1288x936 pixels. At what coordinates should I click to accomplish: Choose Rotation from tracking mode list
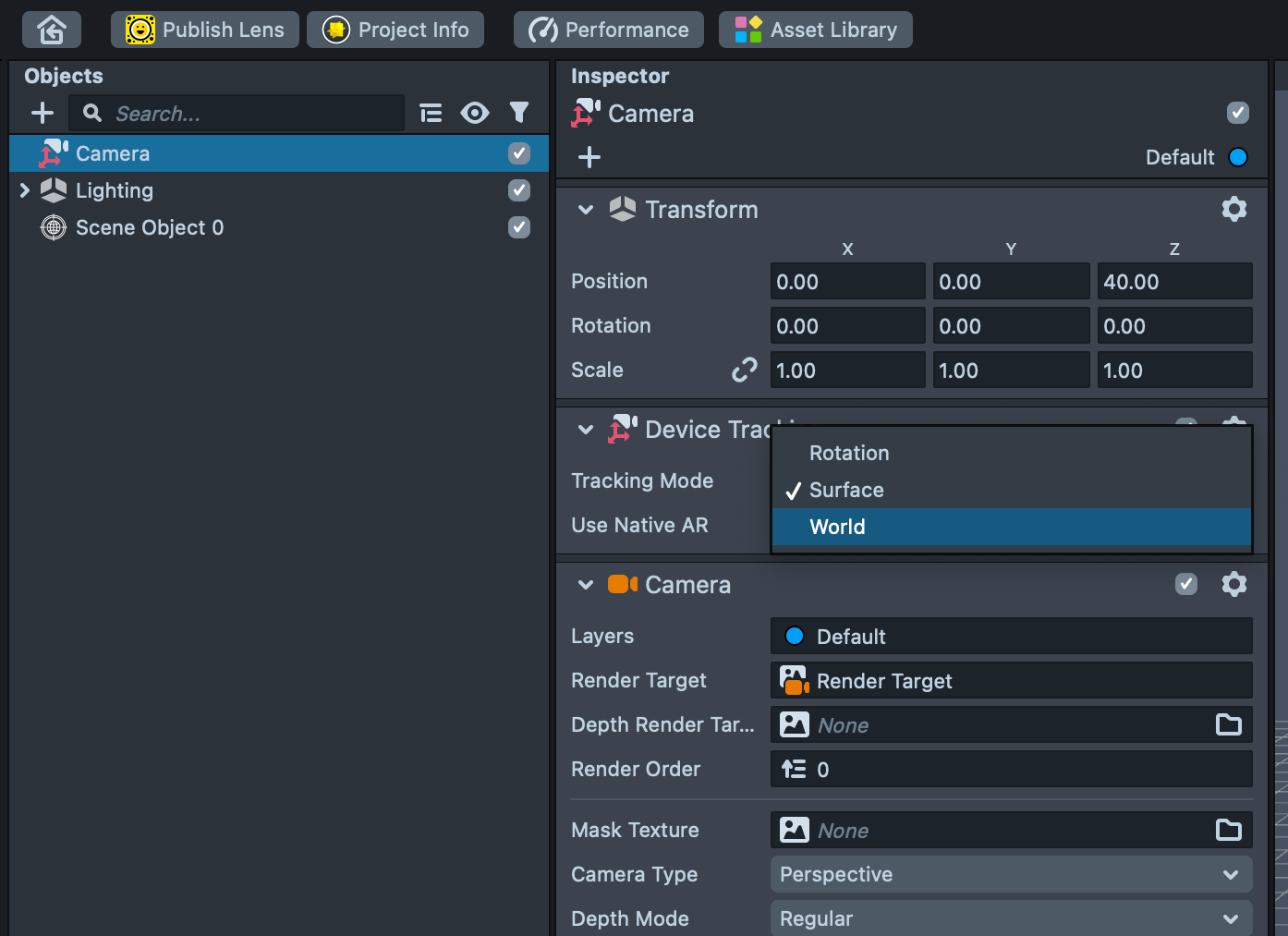[x=848, y=453]
